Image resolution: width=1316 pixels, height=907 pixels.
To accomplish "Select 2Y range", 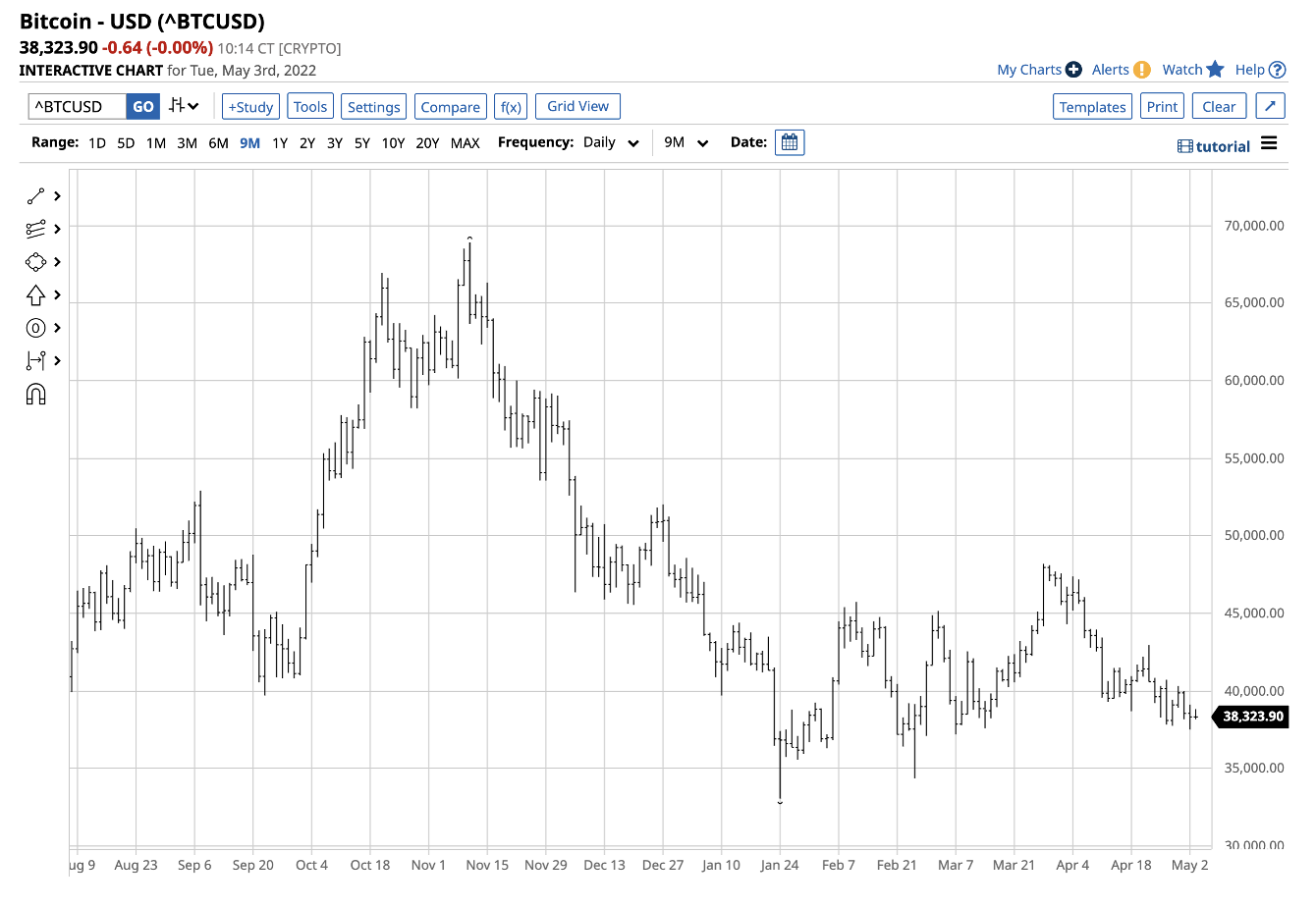I will click(x=307, y=143).
